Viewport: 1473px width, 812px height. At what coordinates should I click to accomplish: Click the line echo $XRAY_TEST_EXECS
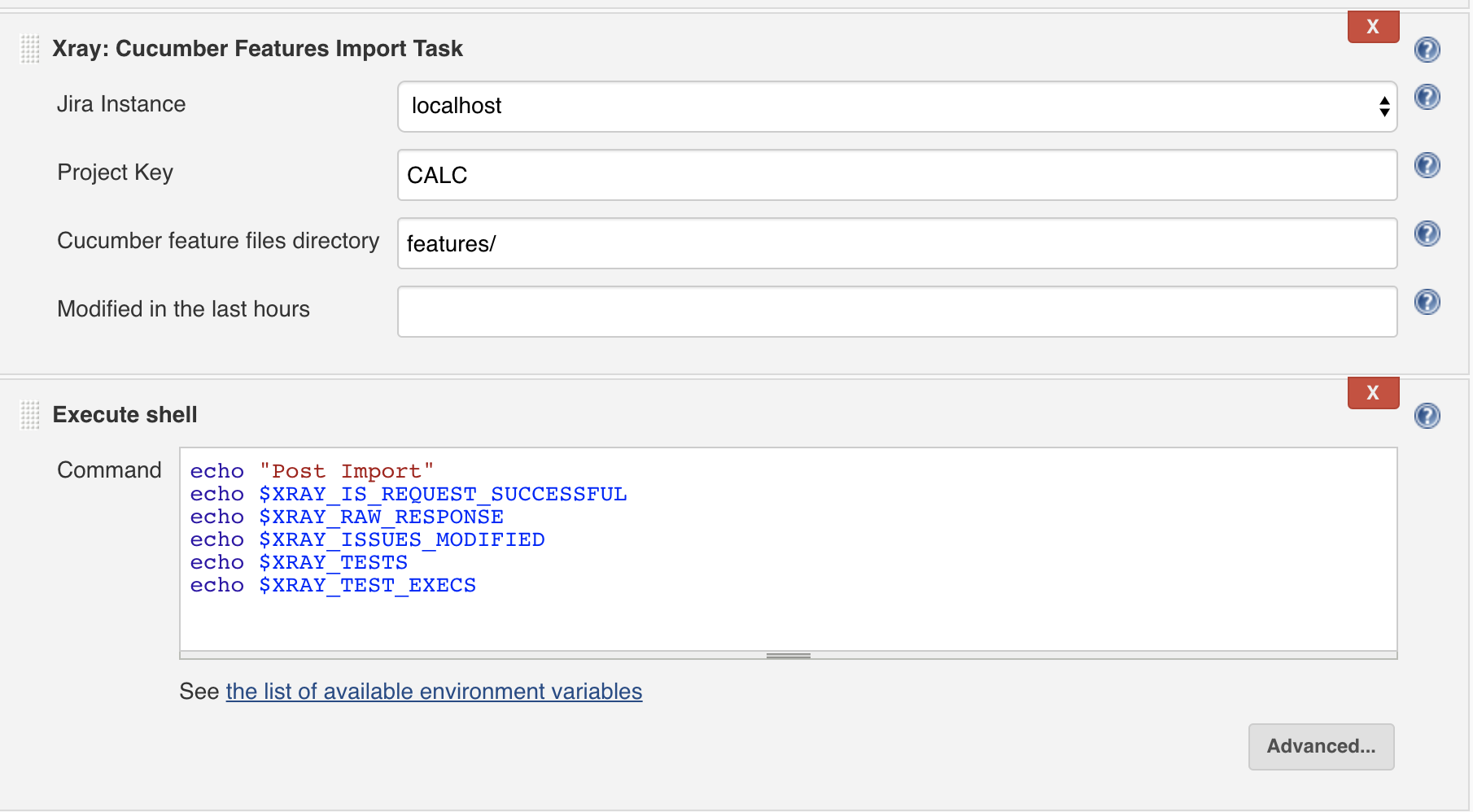[x=333, y=585]
